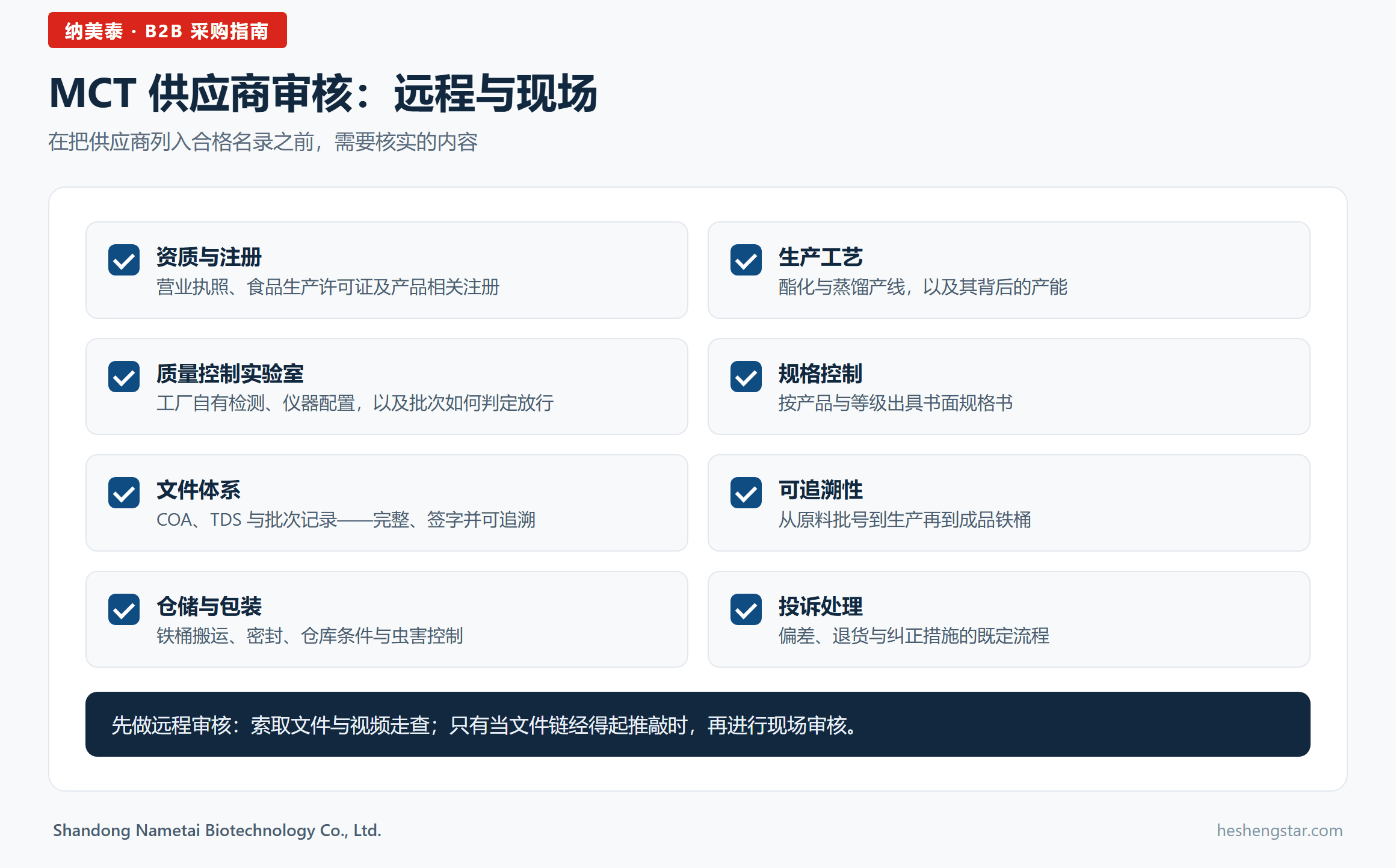Toggle the 投诉处理 checkbox
Image resolution: width=1396 pixels, height=868 pixels.
pos(746,609)
